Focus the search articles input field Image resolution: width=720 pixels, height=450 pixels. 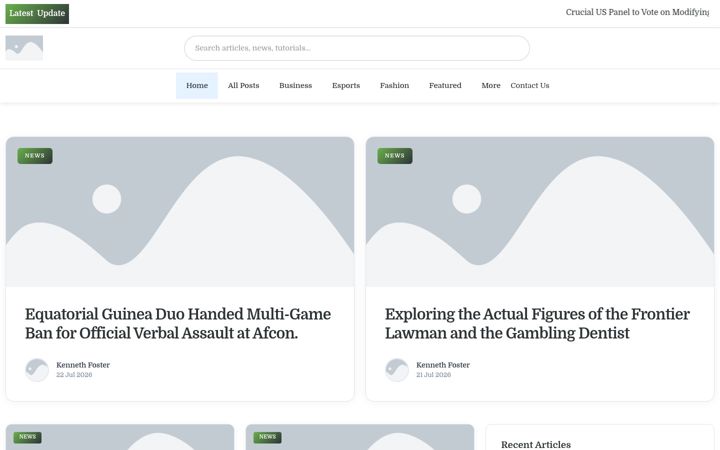(357, 48)
